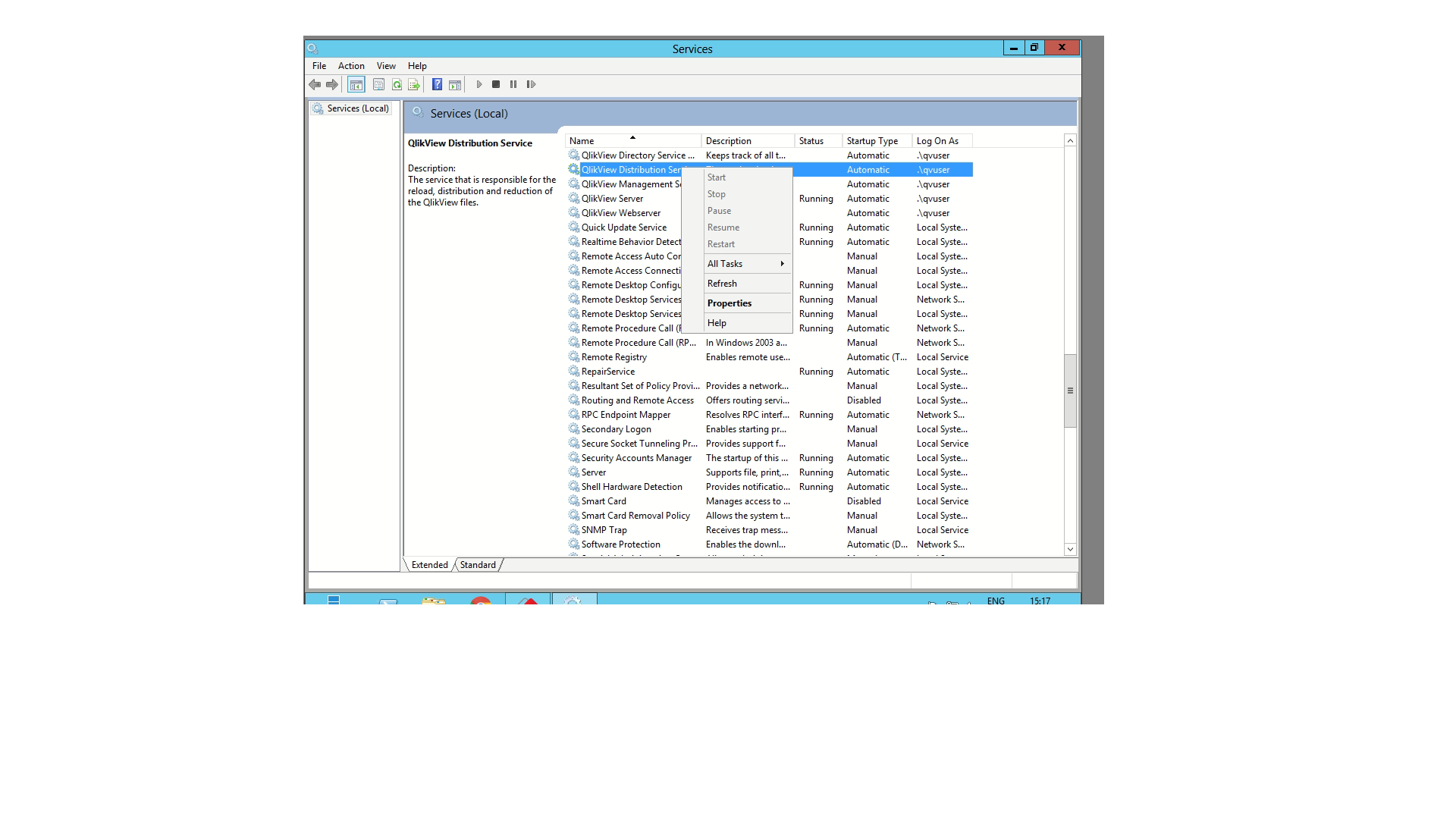The image size is (1456, 819).
Task: Click the Back arrow in the toolbar
Action: pyautogui.click(x=315, y=85)
